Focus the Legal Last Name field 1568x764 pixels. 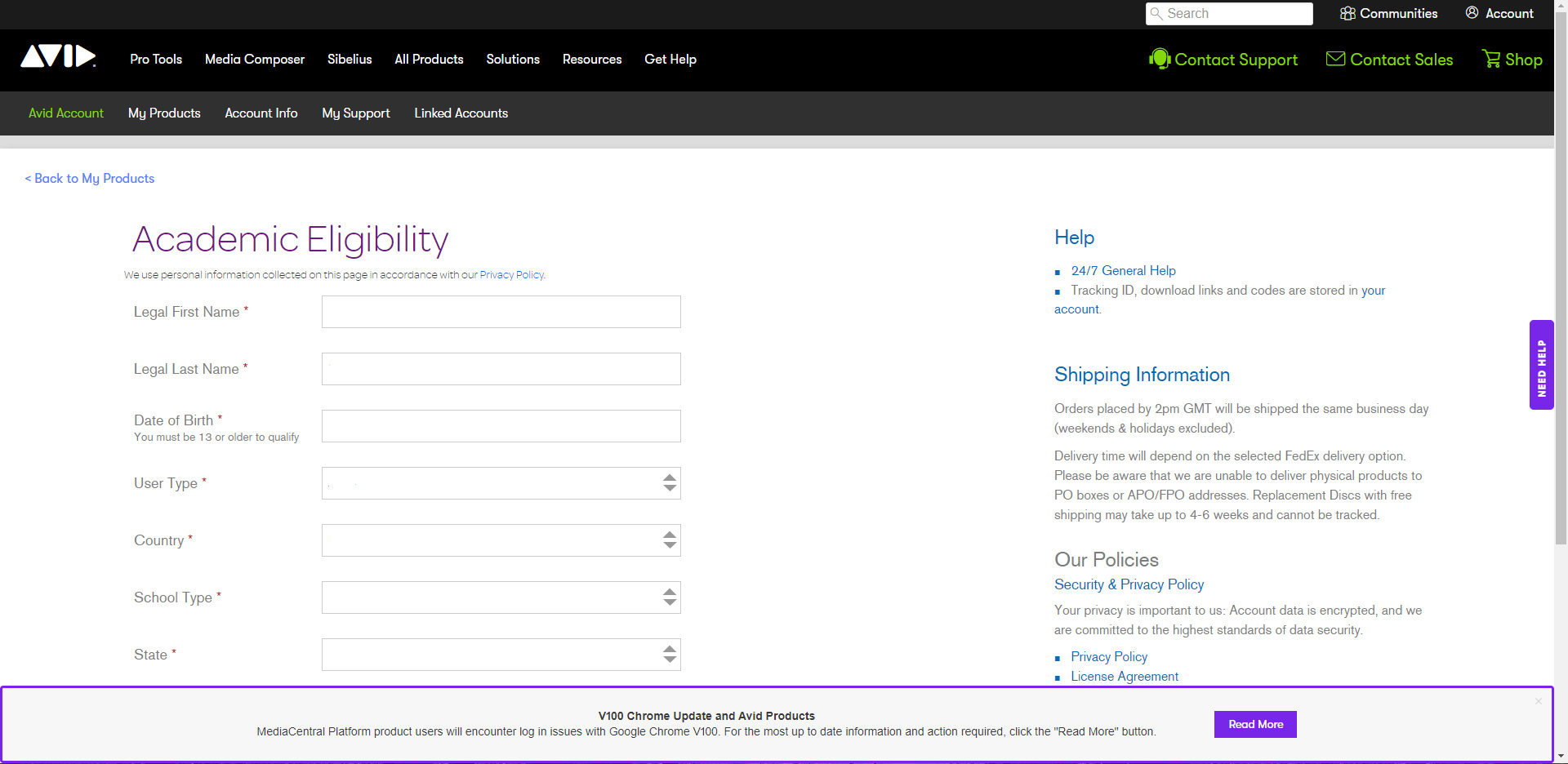pos(501,369)
